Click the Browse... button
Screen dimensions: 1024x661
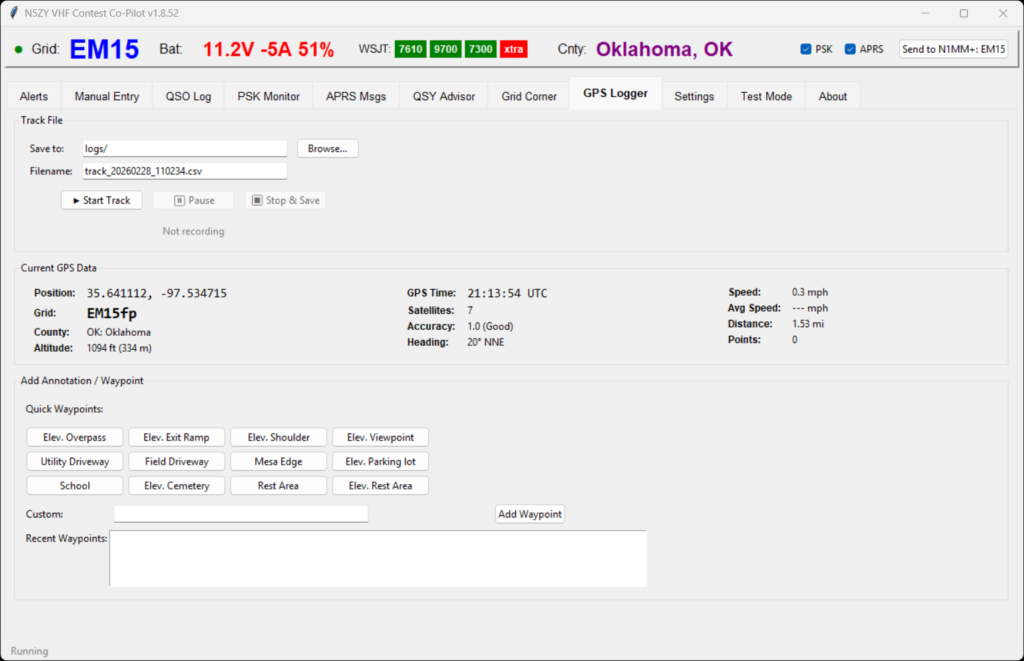click(x=327, y=148)
